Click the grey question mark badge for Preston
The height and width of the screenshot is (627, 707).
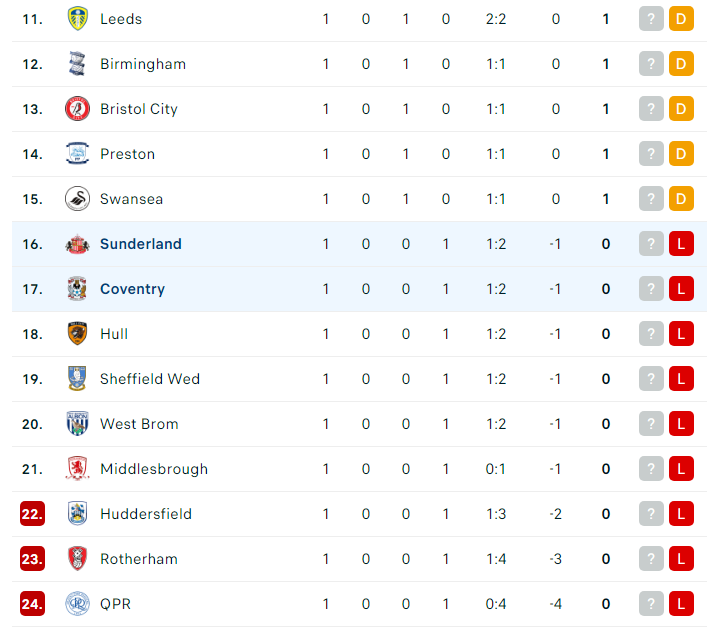pyautogui.click(x=651, y=154)
